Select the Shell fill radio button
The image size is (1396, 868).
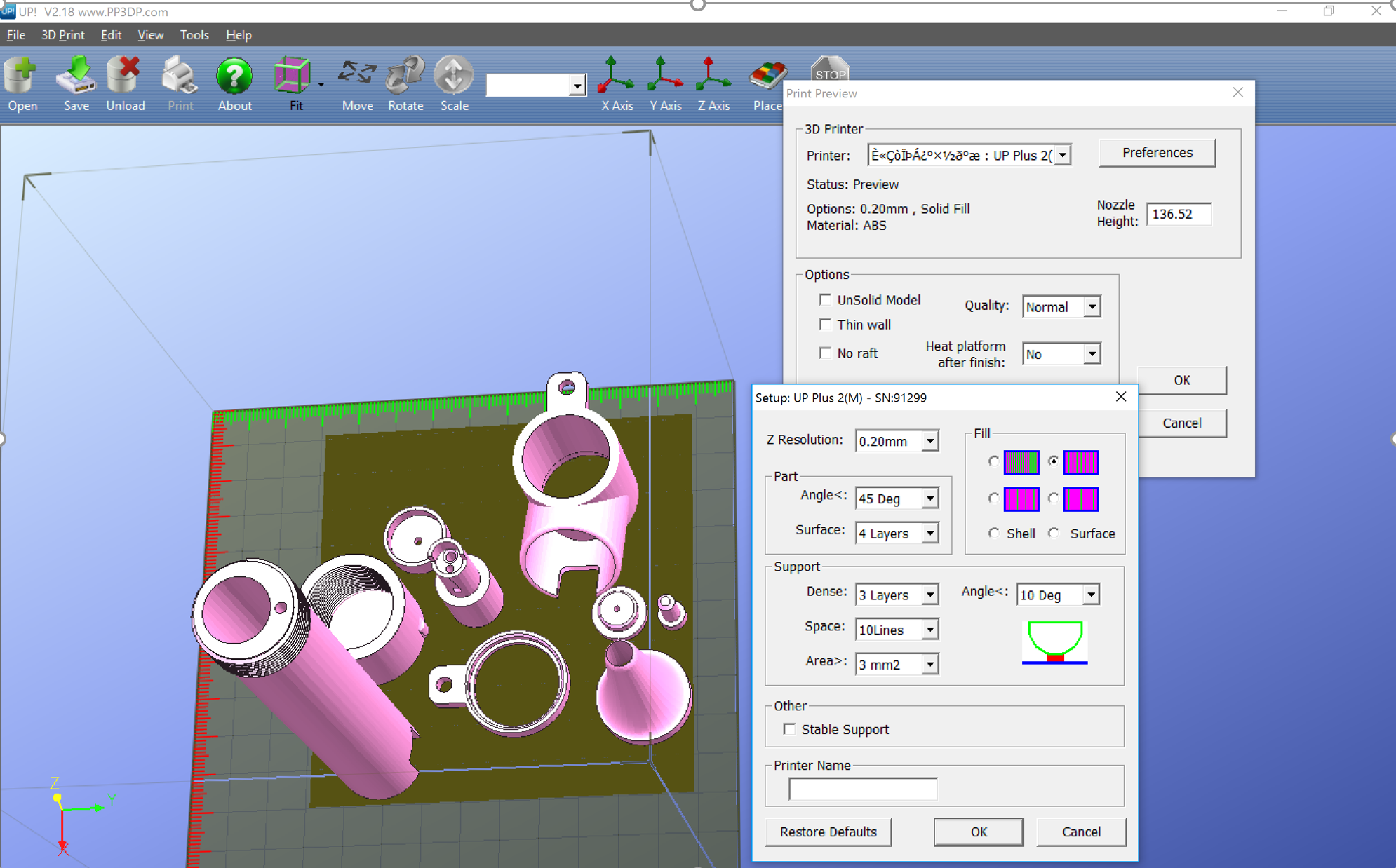993,533
